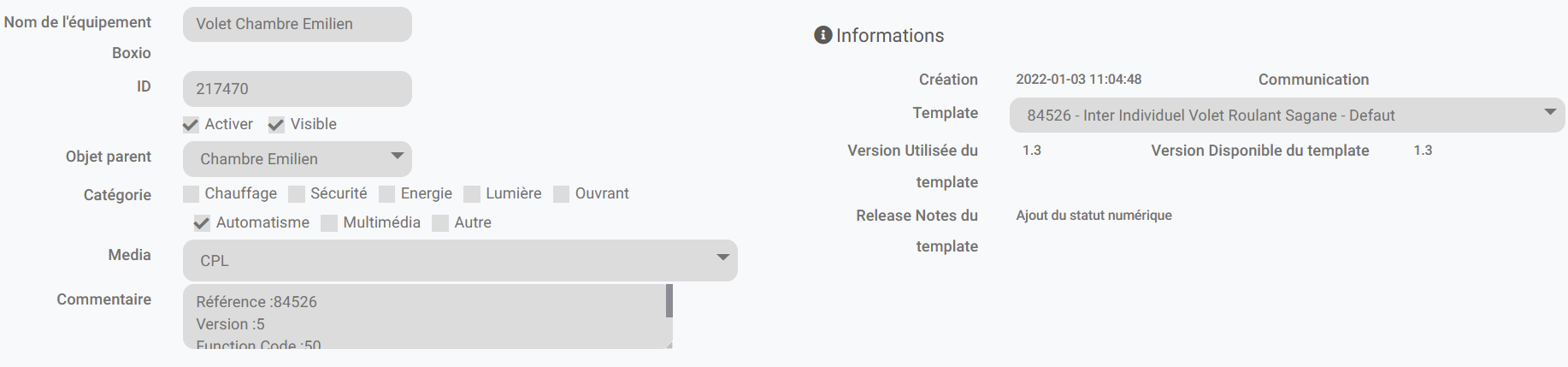Enable the Multimédia category checkbox
This screenshot has width=1568, height=367.
coord(329,223)
